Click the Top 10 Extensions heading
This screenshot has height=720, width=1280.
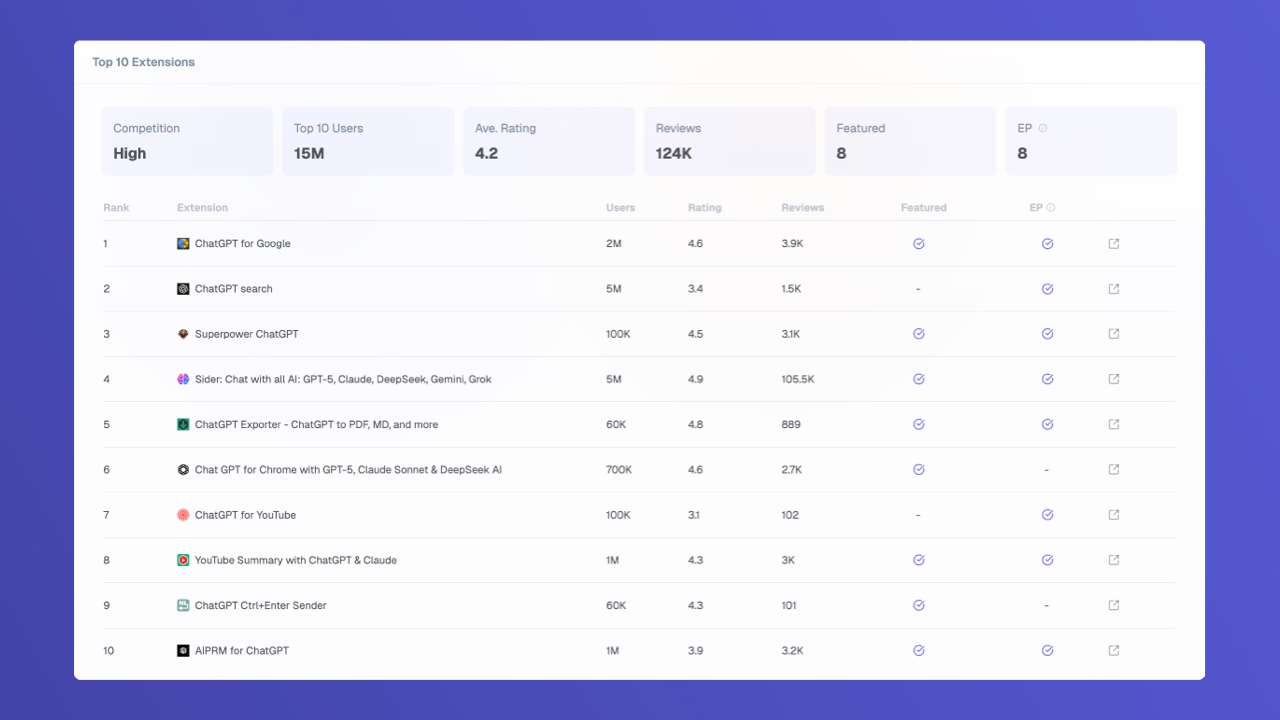(144, 62)
